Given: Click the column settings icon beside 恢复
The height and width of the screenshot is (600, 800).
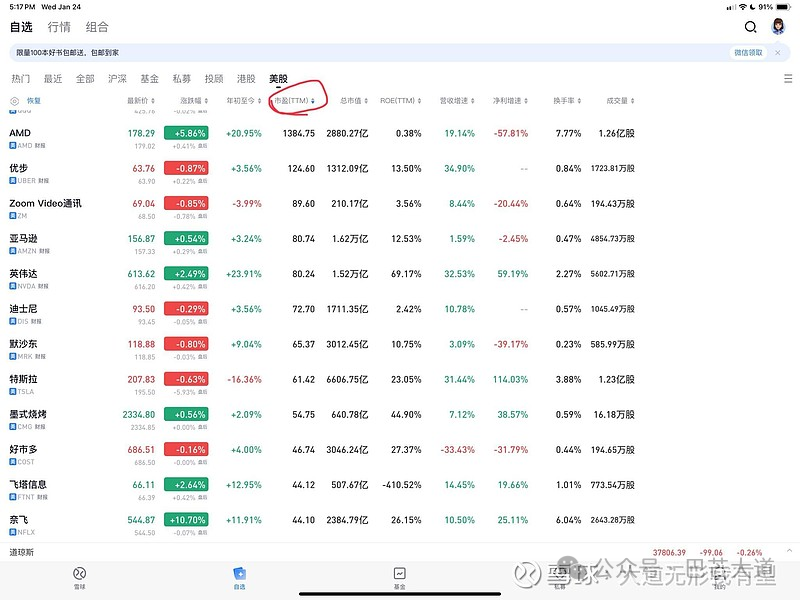Looking at the screenshot, I should pyautogui.click(x=15, y=101).
